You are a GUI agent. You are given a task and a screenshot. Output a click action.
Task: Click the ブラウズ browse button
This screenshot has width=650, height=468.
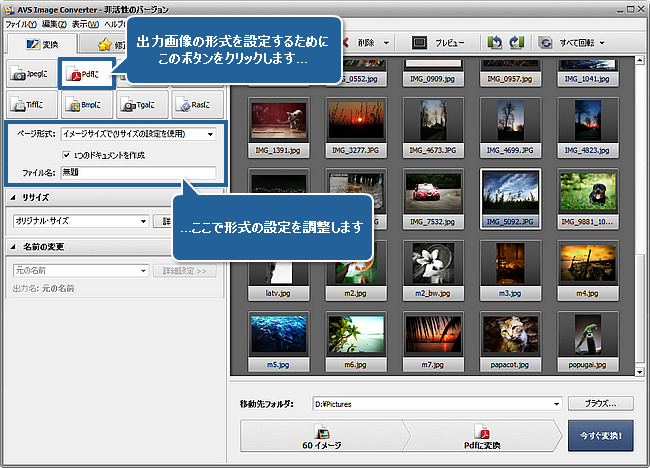pyautogui.click(x=600, y=404)
